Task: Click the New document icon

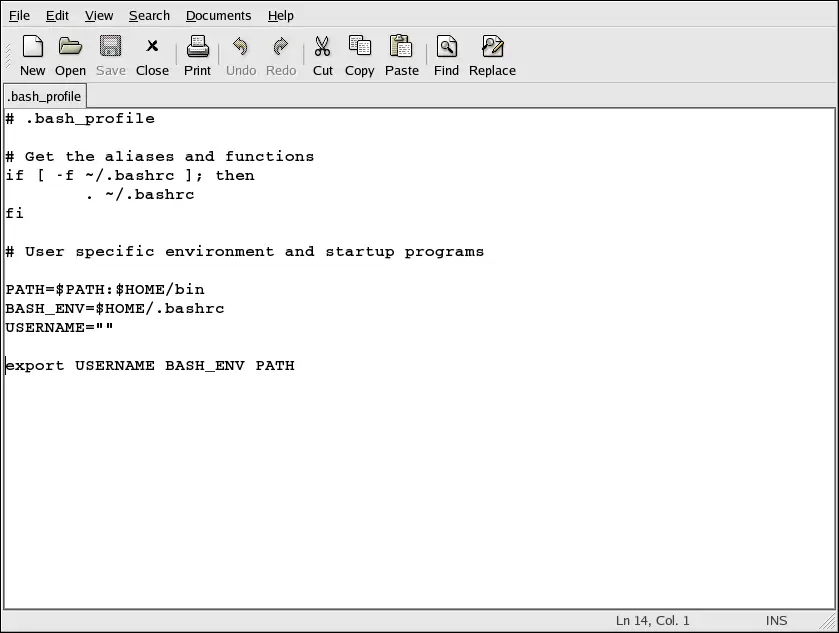Action: [32, 55]
